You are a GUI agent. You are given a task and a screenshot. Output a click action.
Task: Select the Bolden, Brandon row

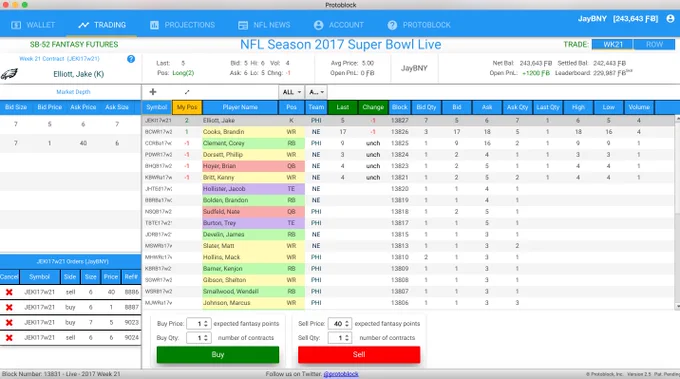(408, 200)
